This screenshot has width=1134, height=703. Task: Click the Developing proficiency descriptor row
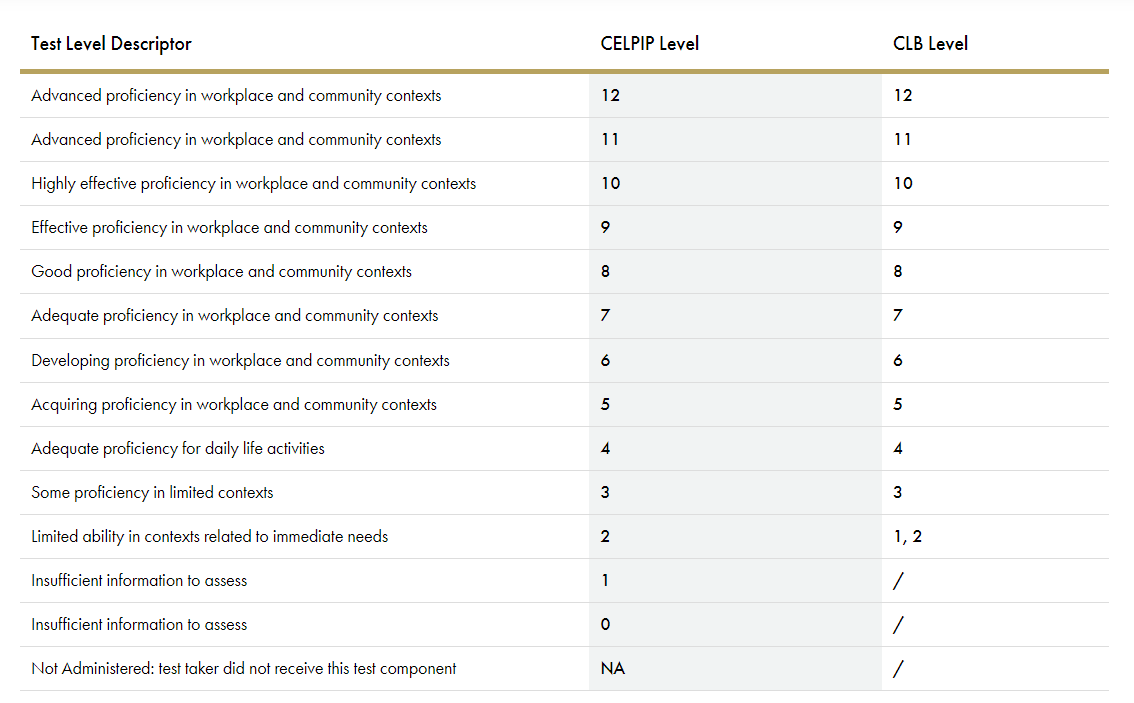(564, 360)
